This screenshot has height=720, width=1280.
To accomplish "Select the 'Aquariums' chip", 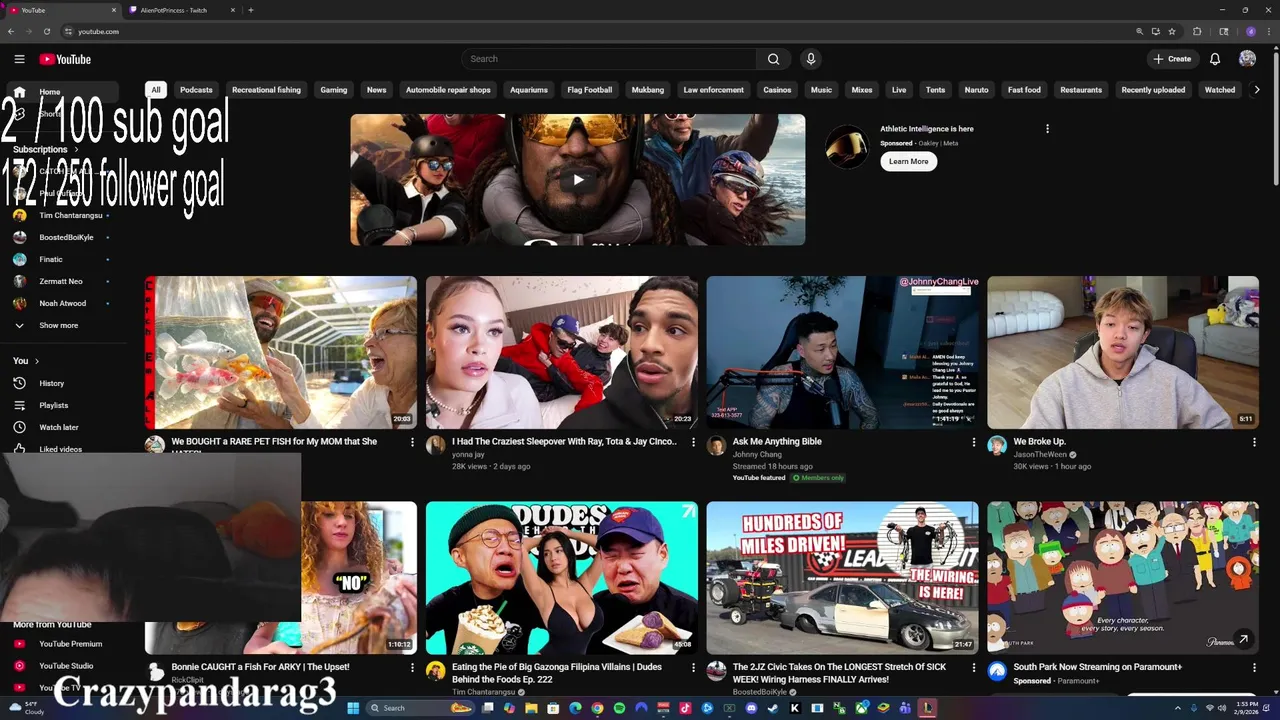I will pyautogui.click(x=529, y=90).
